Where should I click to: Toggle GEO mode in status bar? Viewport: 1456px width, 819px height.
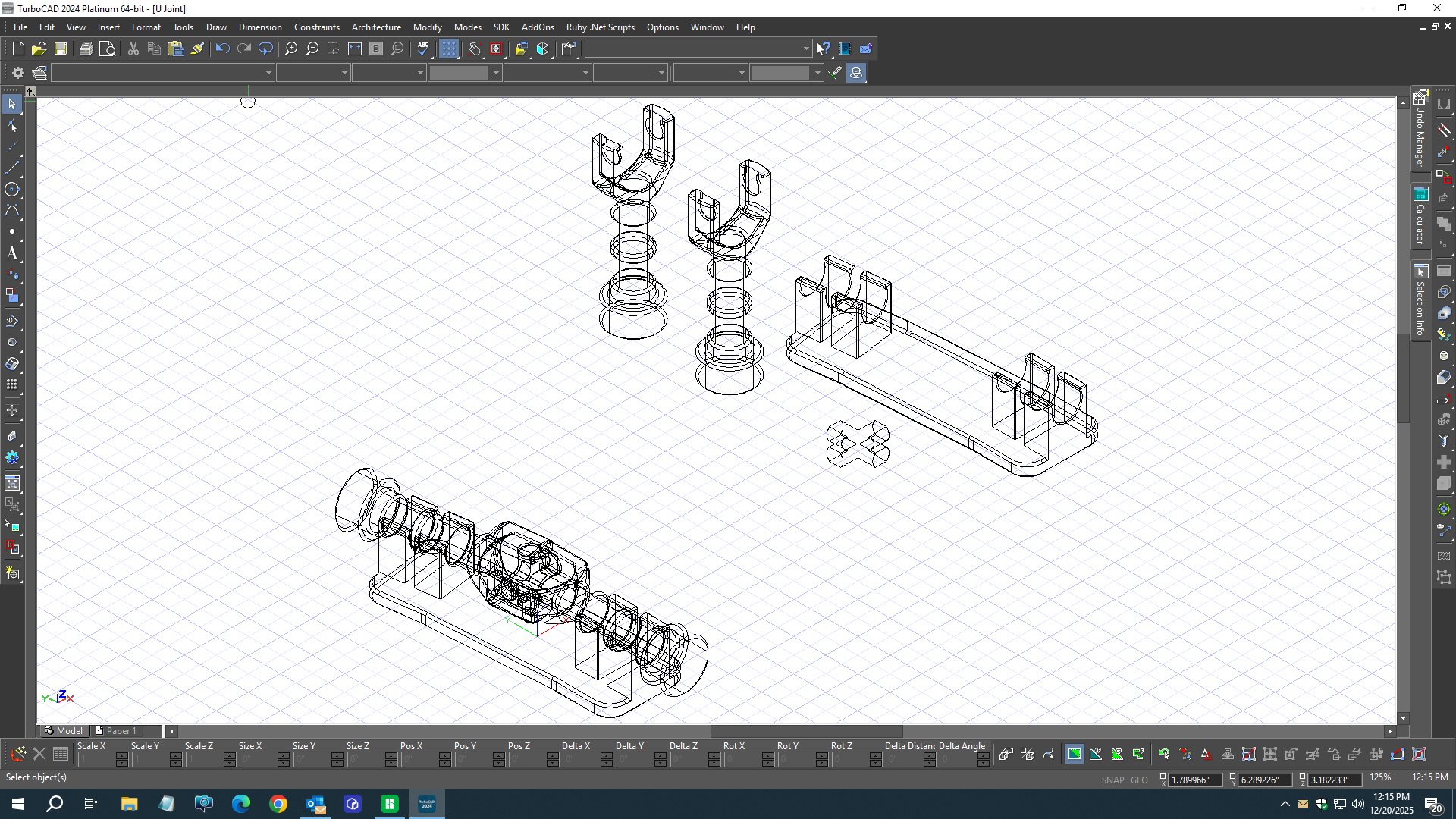pos(1139,780)
